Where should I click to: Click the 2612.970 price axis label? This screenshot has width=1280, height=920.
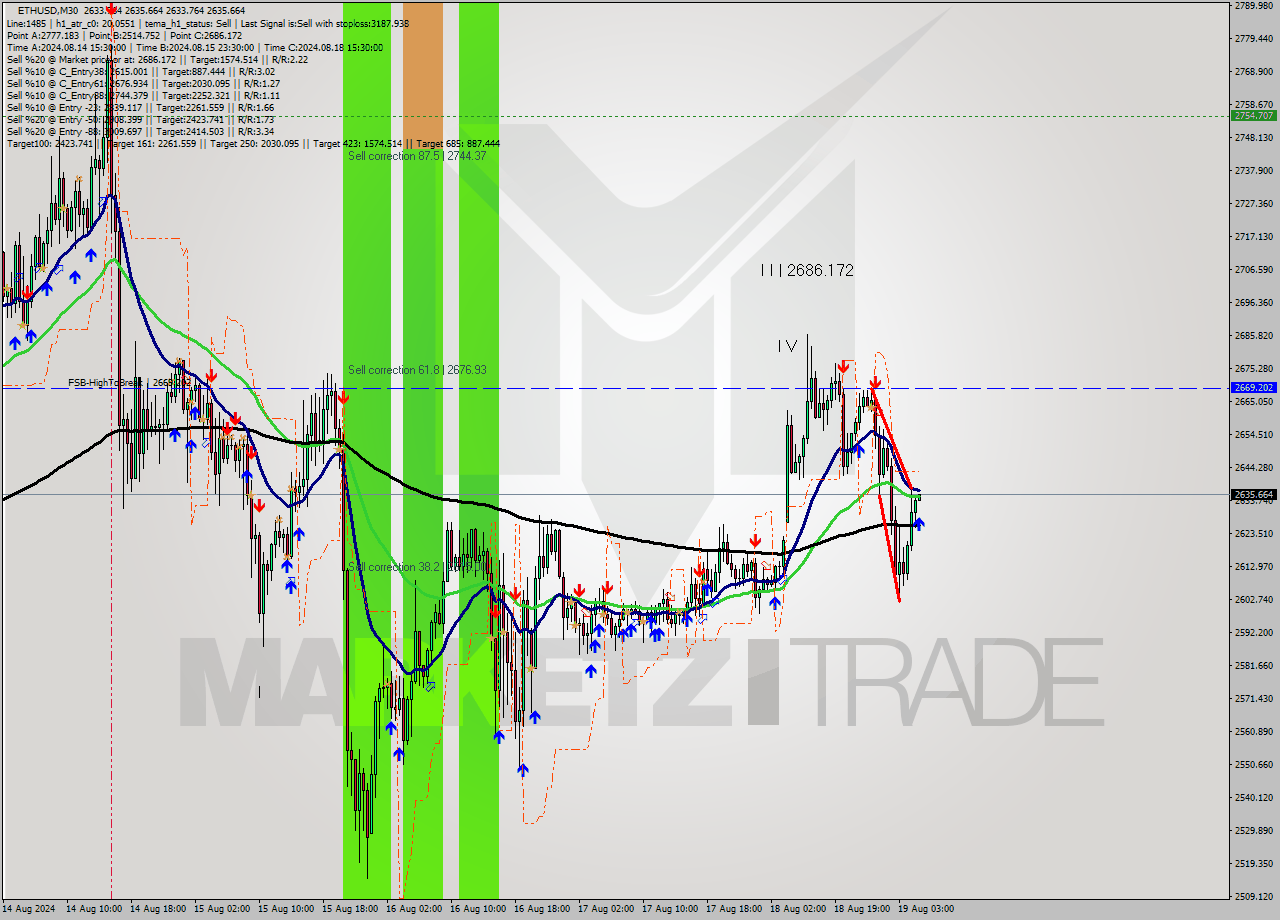(x=1253, y=566)
